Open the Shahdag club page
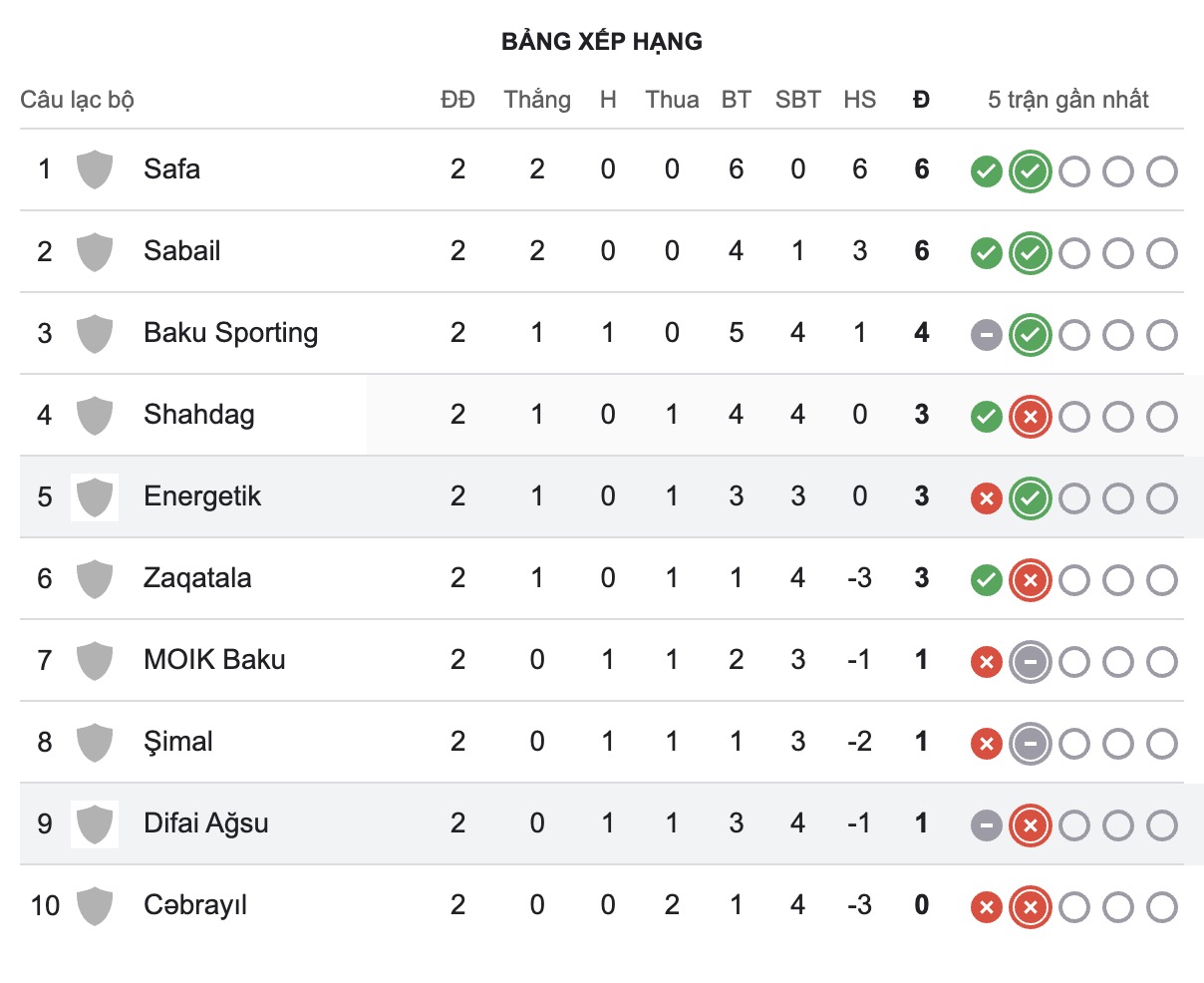Image resolution: width=1204 pixels, height=983 pixels. [198, 415]
